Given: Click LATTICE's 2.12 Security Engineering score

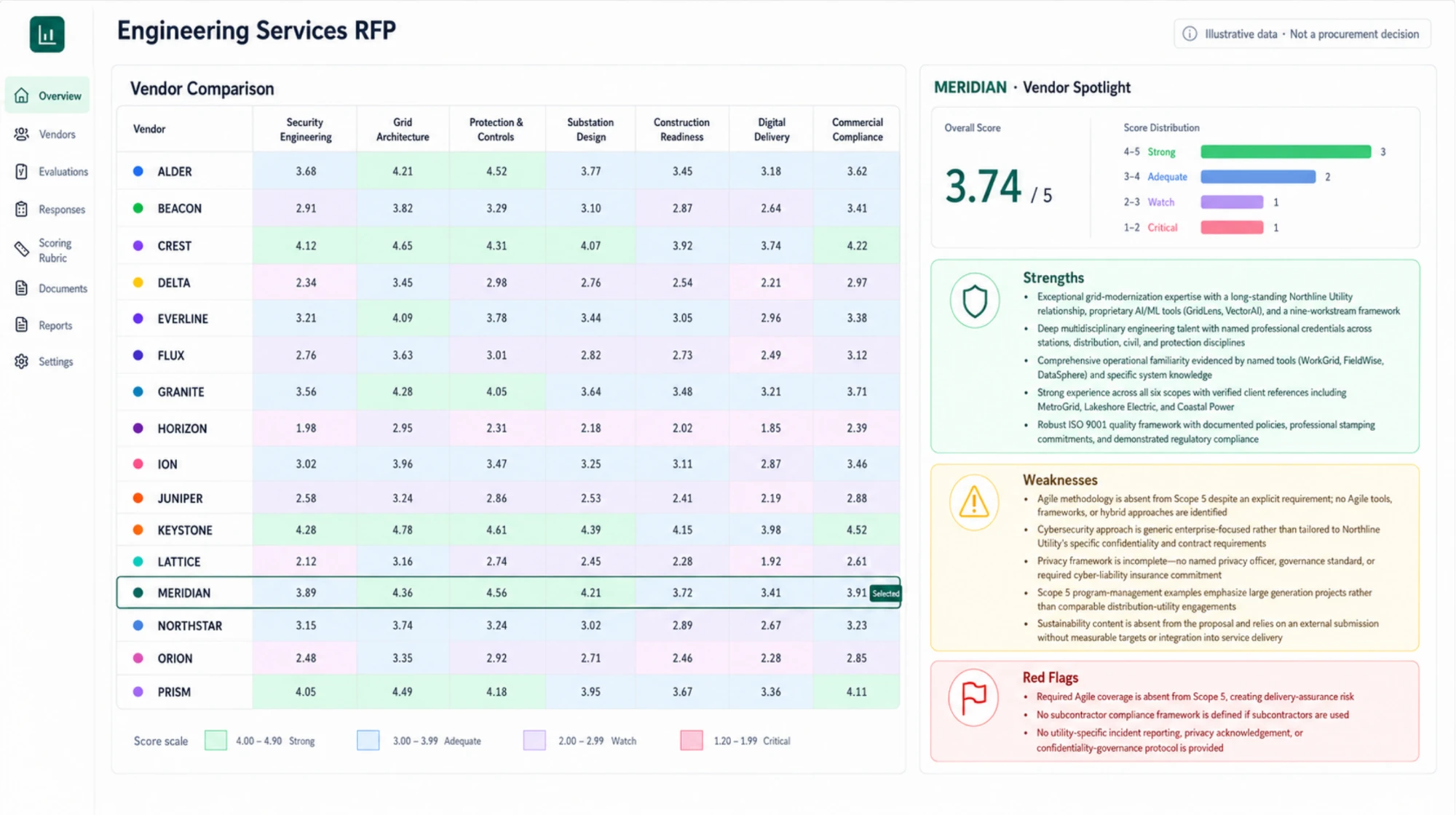Looking at the screenshot, I should pos(306,562).
